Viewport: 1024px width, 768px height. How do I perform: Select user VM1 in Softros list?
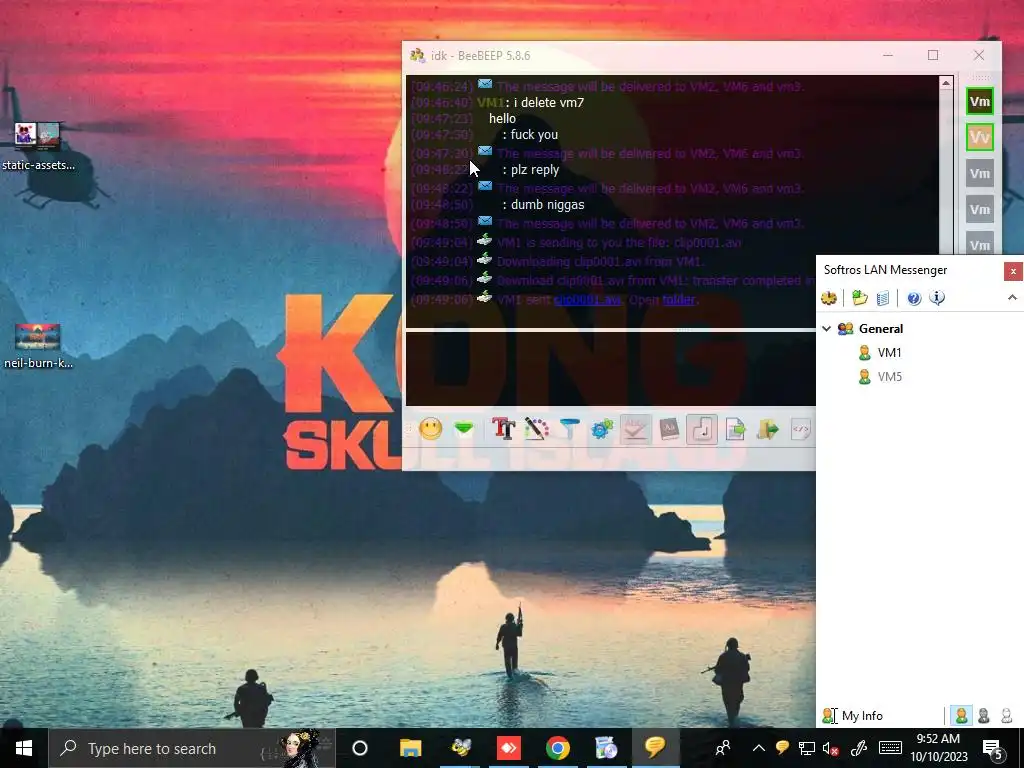point(889,353)
